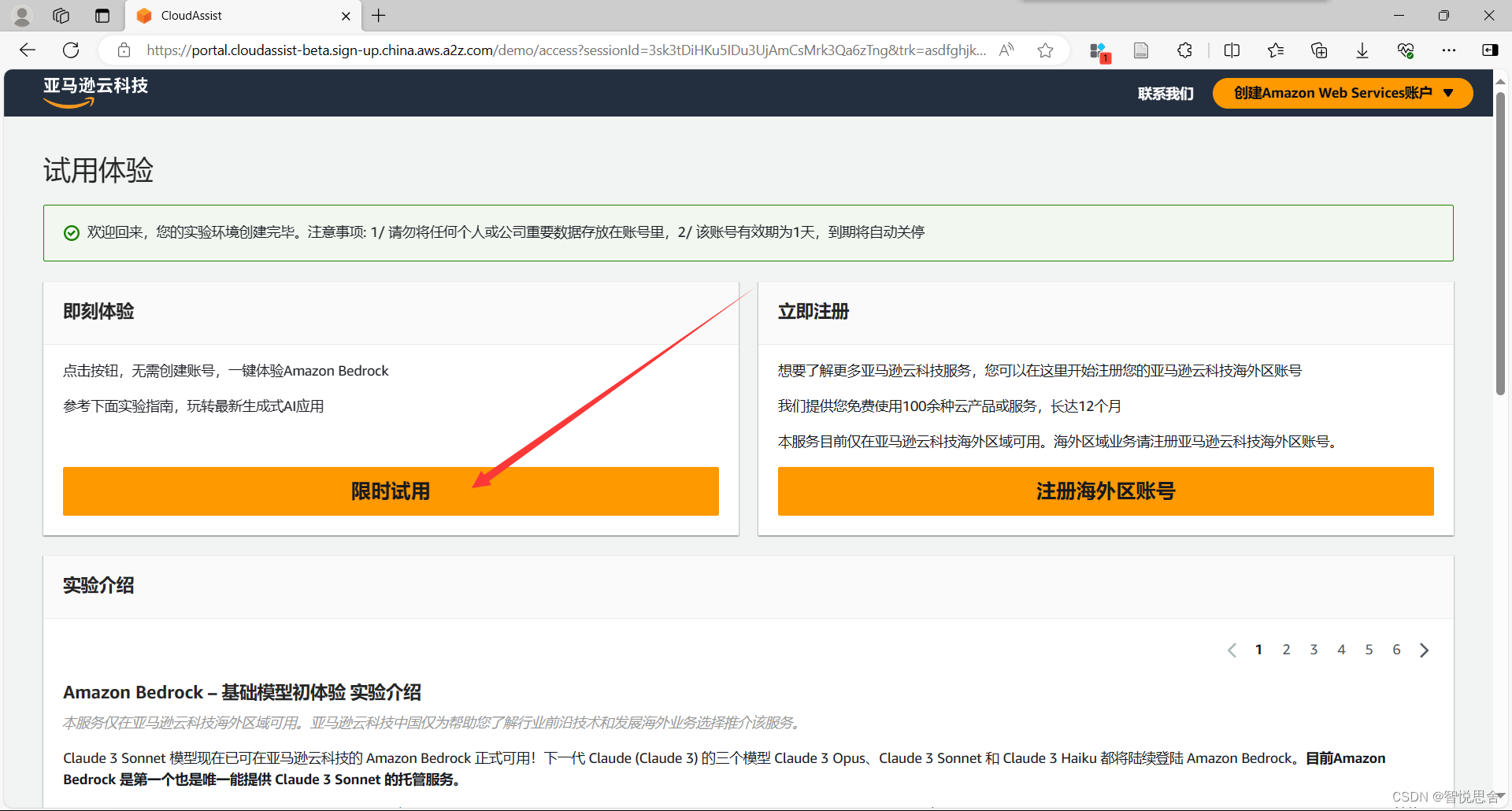Open the Extensions puzzle icon

point(1185,50)
